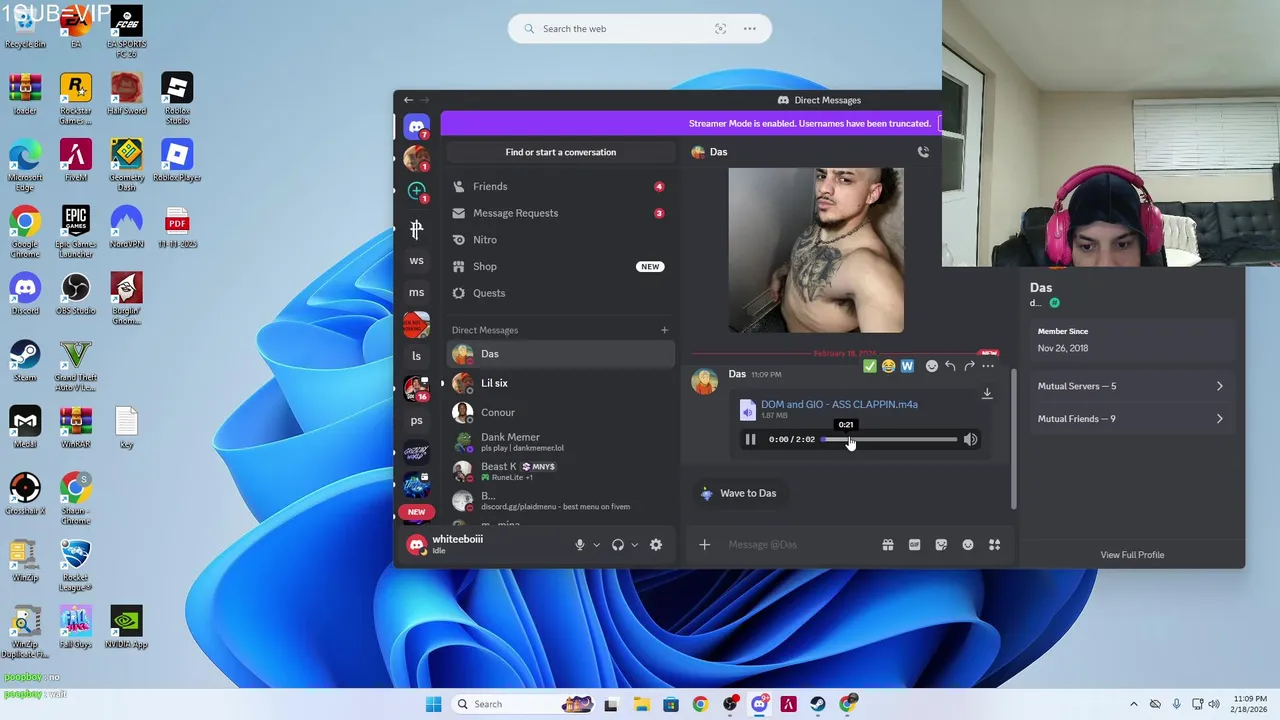
Task: Open DOM and GIO - ASS CLAPPIN.m4a link
Action: tap(839, 404)
